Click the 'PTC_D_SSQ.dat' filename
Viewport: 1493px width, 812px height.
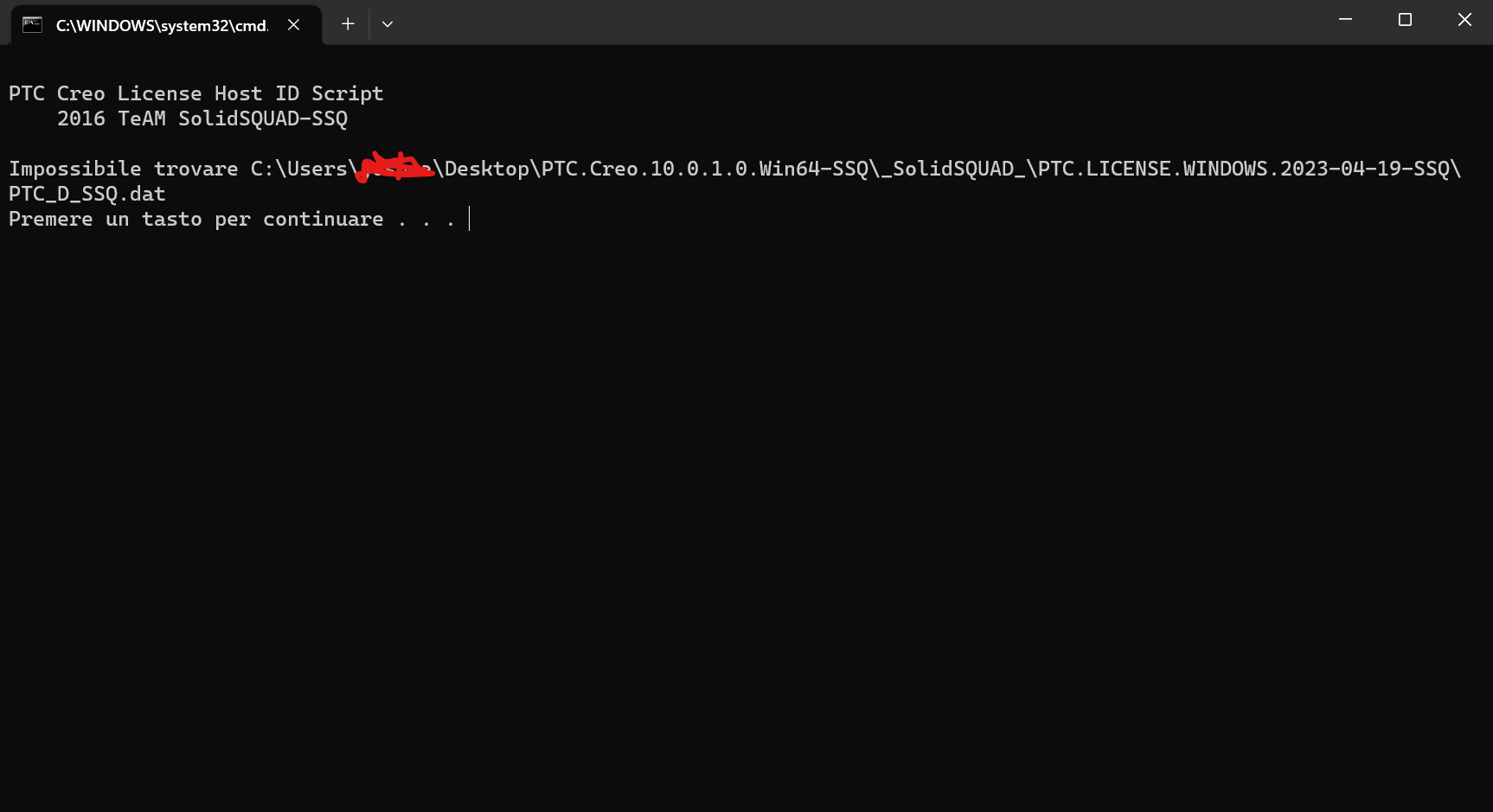click(87, 194)
